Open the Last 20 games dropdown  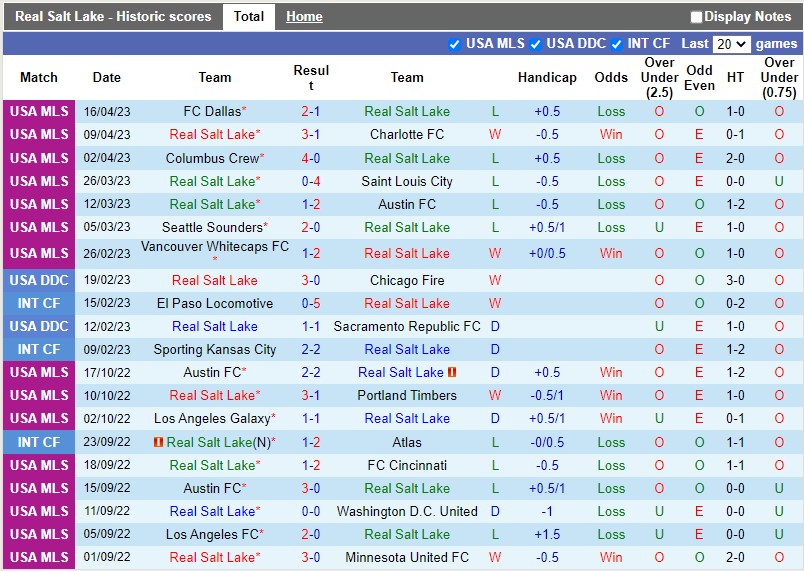tap(731, 44)
